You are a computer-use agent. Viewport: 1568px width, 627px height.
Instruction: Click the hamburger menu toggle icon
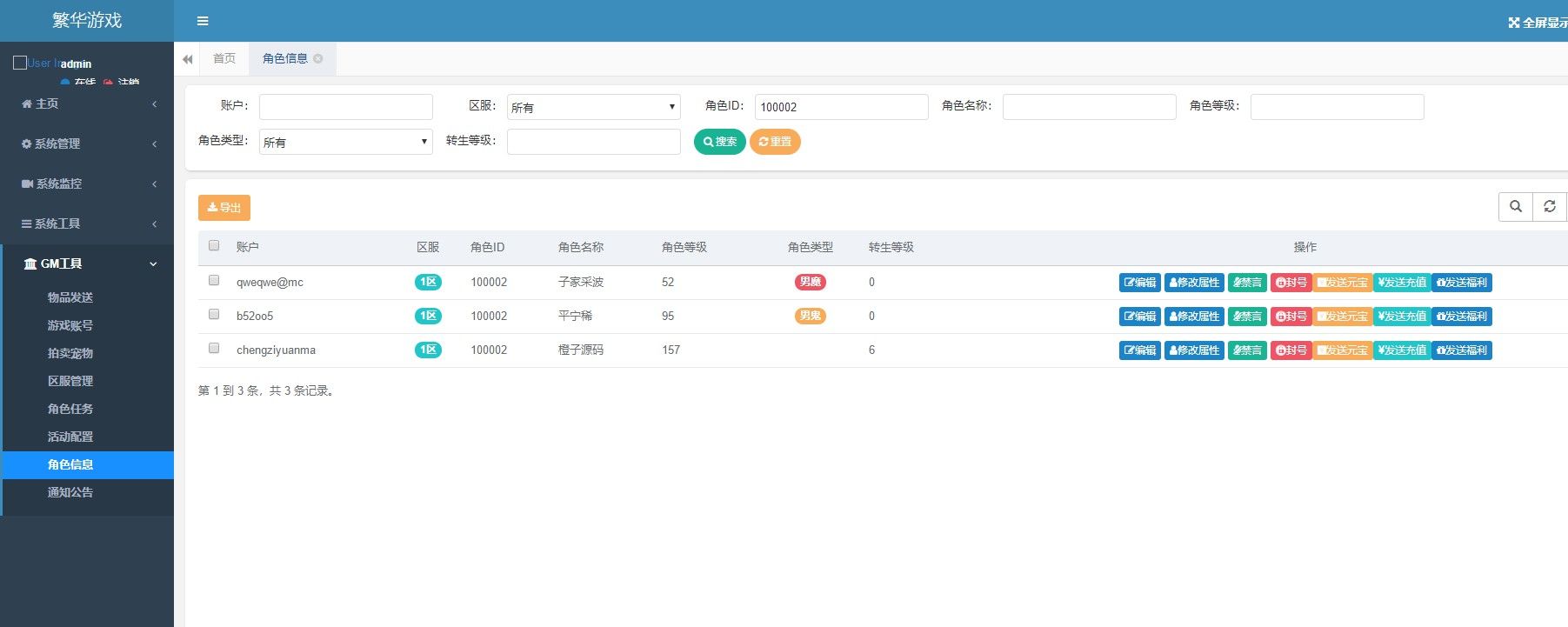[x=203, y=21]
